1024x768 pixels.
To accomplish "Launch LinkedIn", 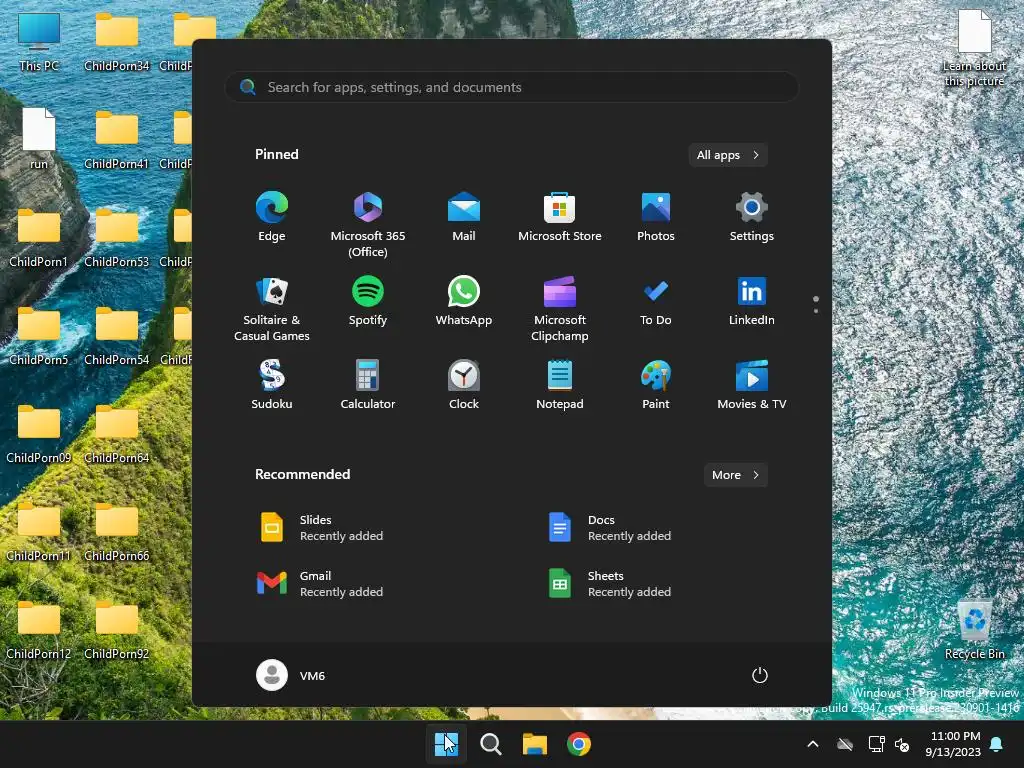I will coord(752,301).
